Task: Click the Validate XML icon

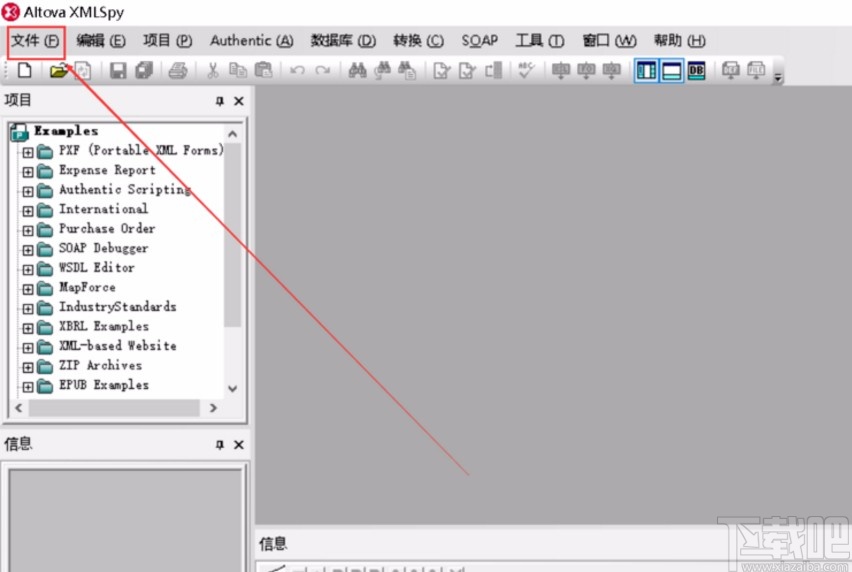Action: click(467, 70)
